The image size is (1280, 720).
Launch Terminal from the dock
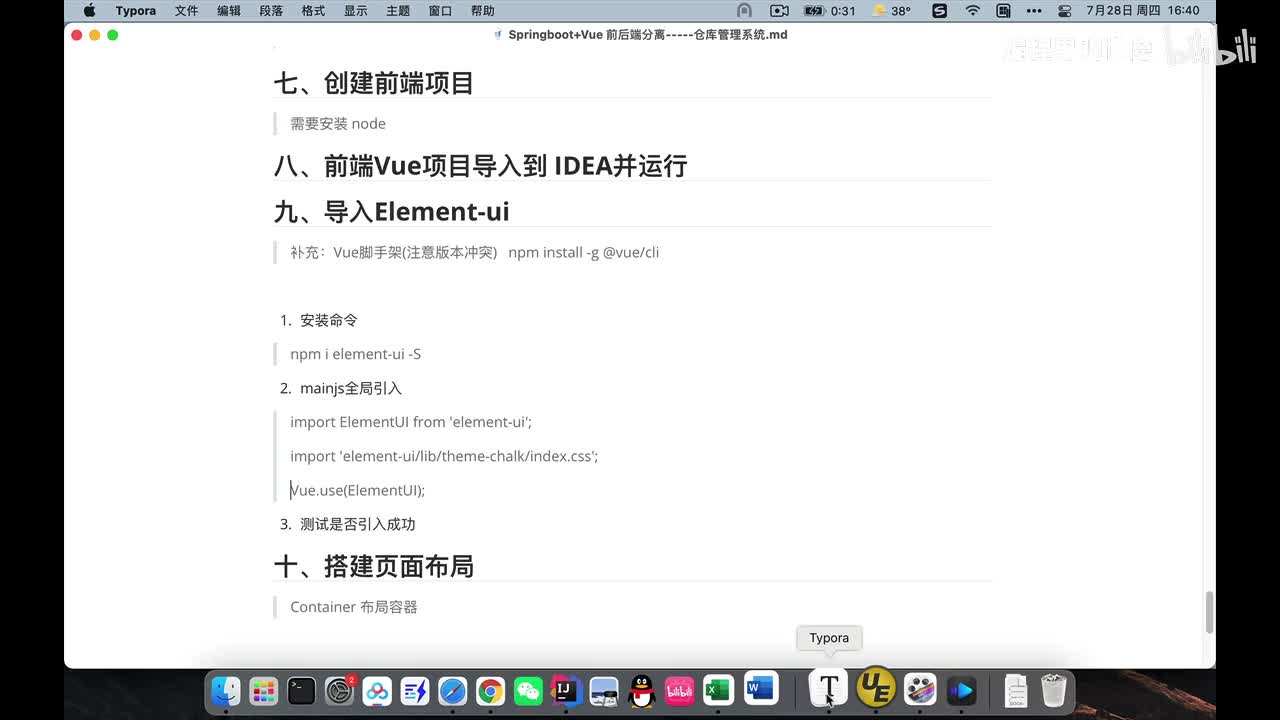(x=301, y=690)
